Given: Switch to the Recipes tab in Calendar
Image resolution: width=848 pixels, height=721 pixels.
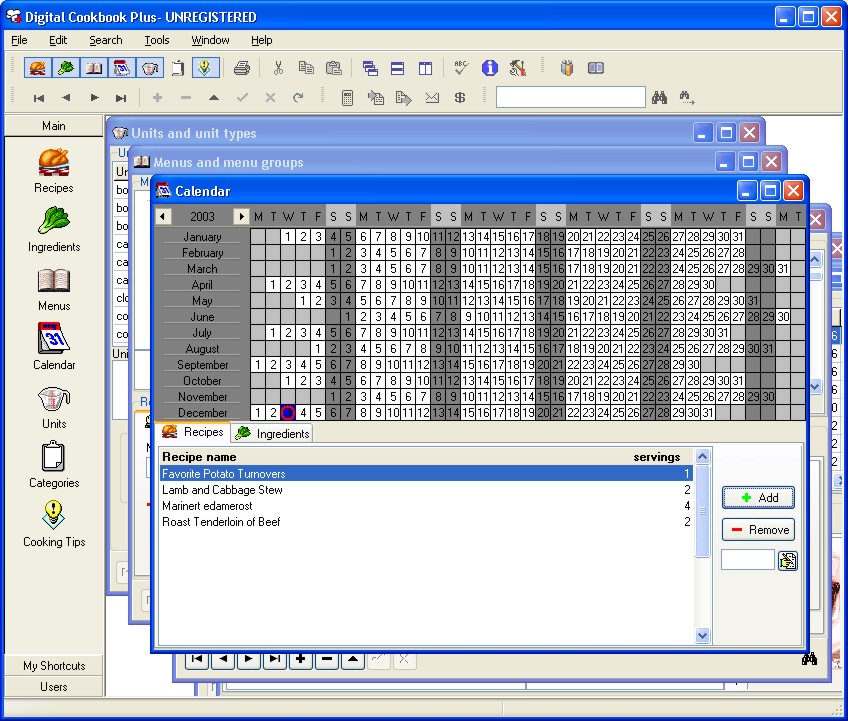Looking at the screenshot, I should (193, 432).
